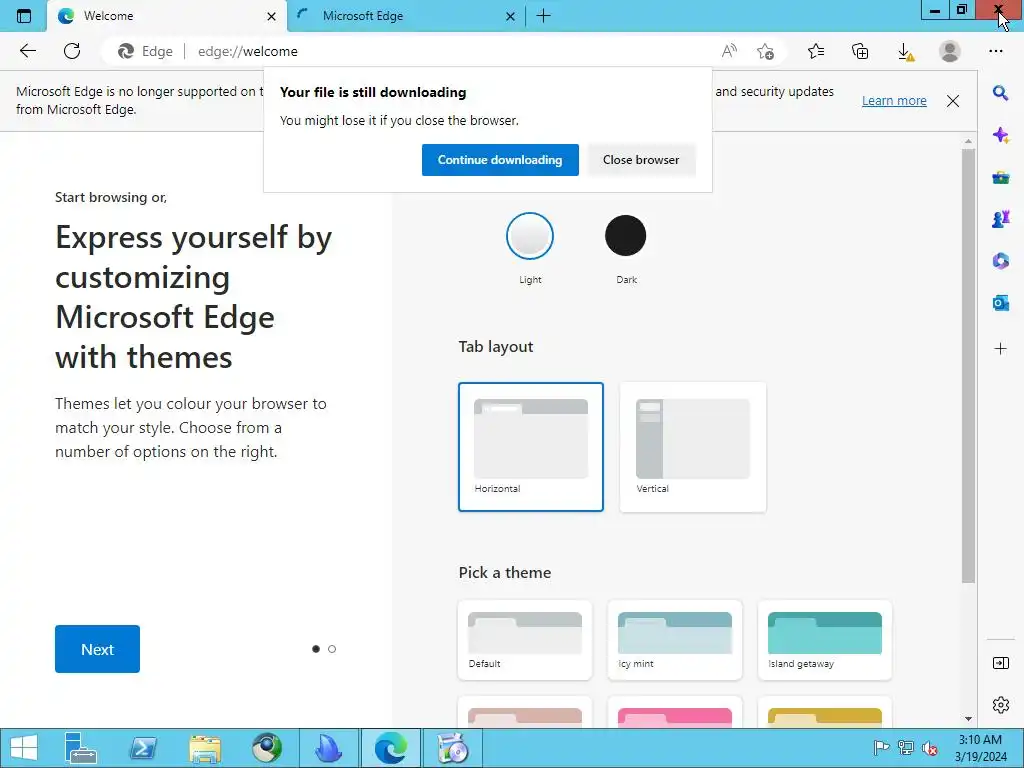Viewport: 1024px width, 768px height.
Task: Switch to the Welcome tab
Action: click(x=167, y=16)
